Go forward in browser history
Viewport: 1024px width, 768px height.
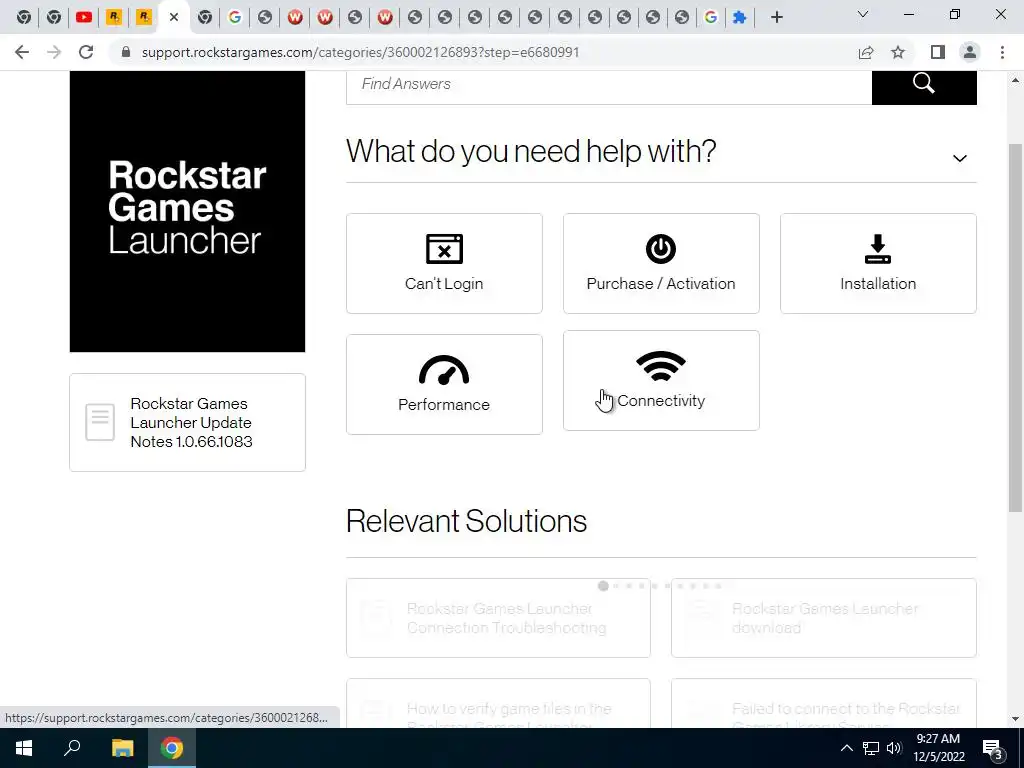(x=54, y=52)
